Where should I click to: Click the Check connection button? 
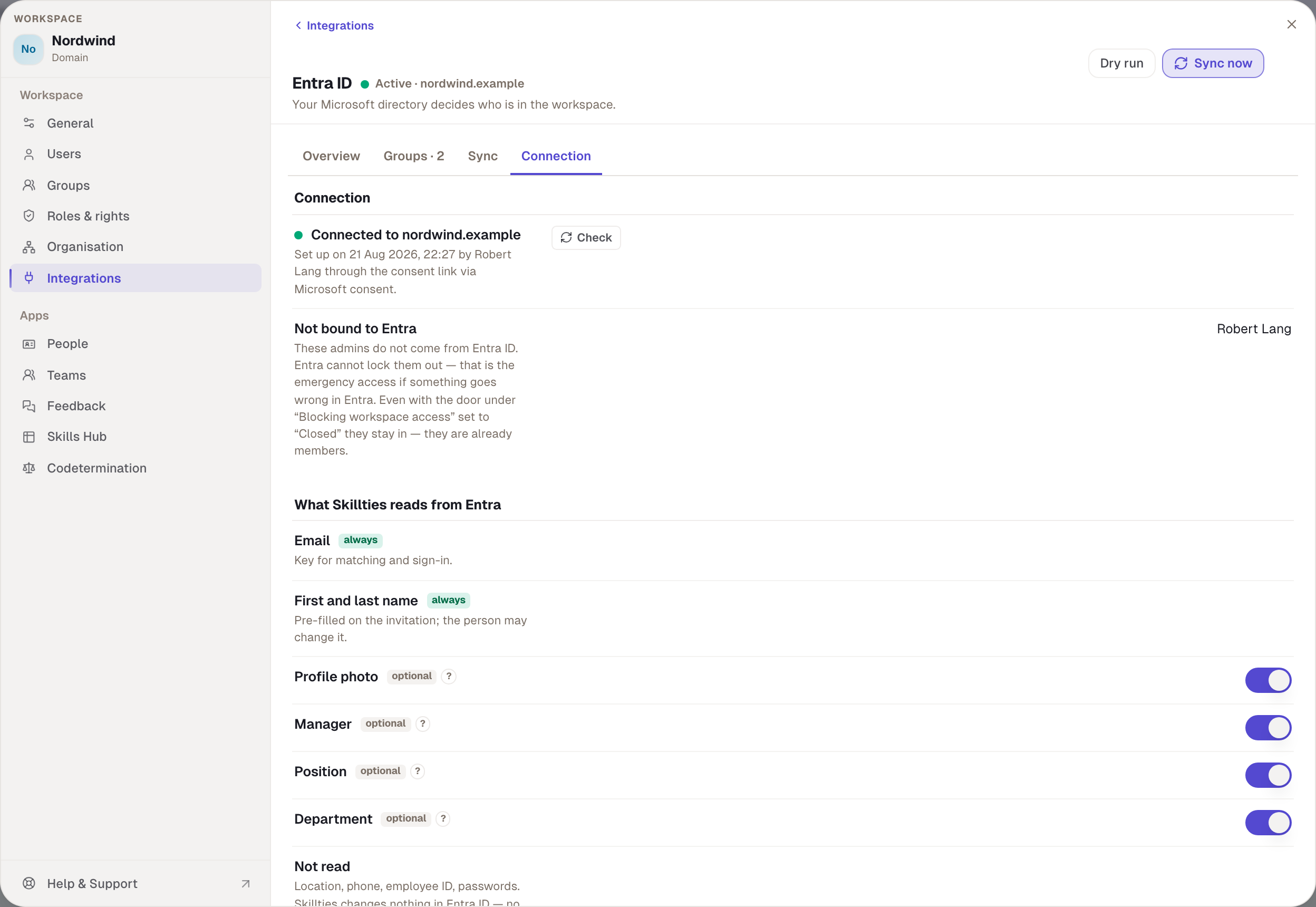[586, 237]
